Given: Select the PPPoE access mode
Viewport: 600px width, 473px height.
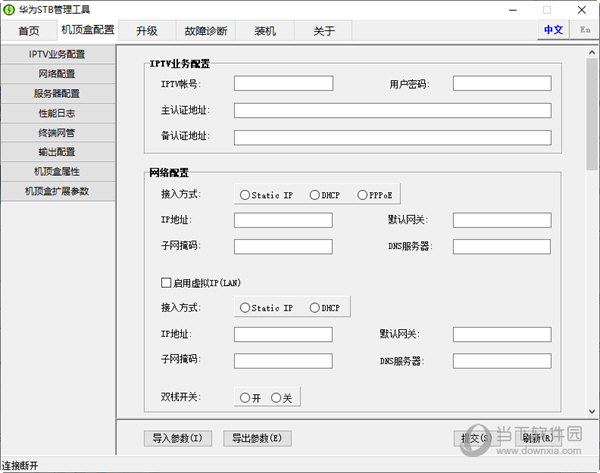Looking at the screenshot, I should coord(375,195).
